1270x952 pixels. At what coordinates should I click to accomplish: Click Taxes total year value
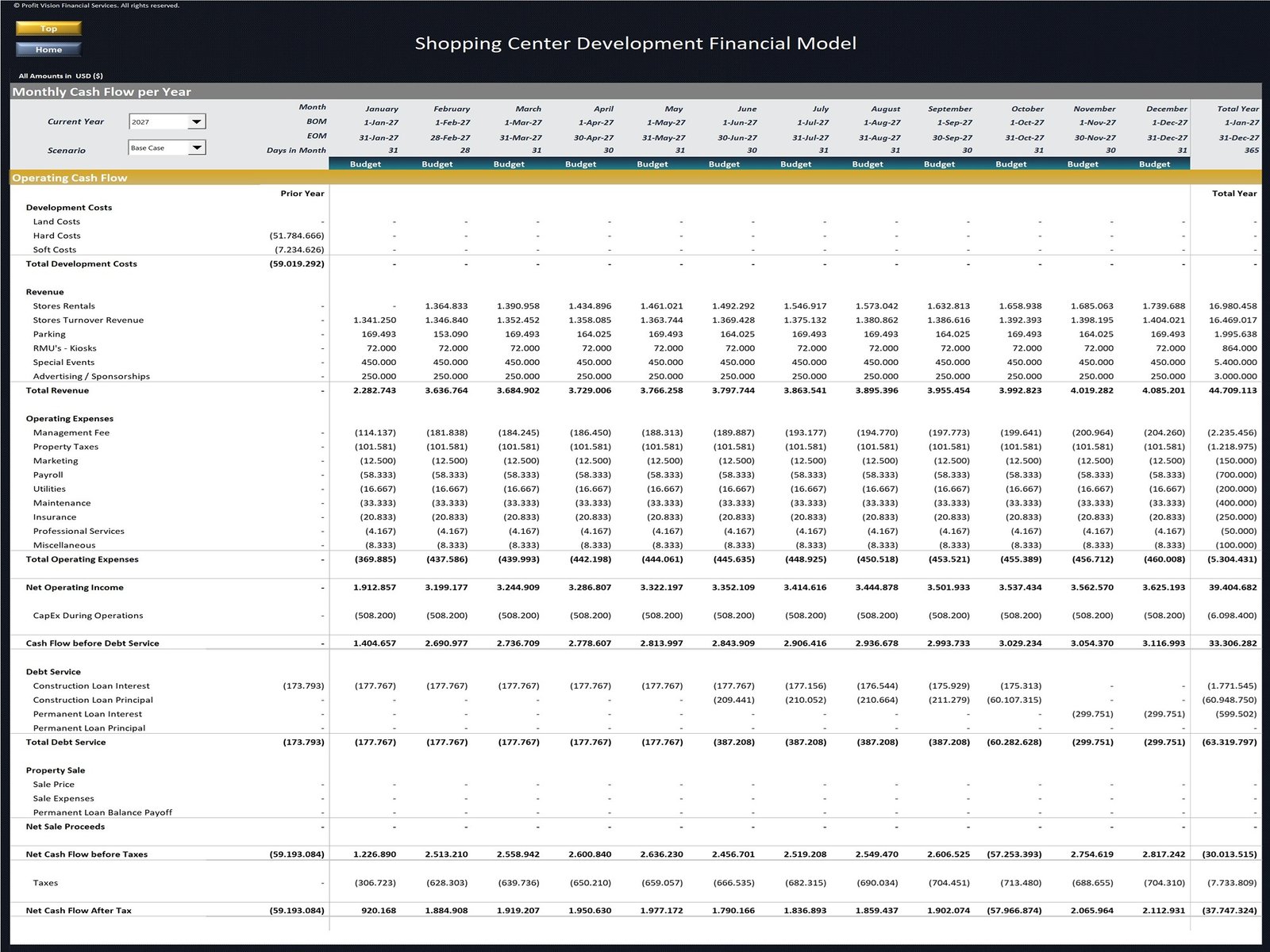click(x=1232, y=883)
